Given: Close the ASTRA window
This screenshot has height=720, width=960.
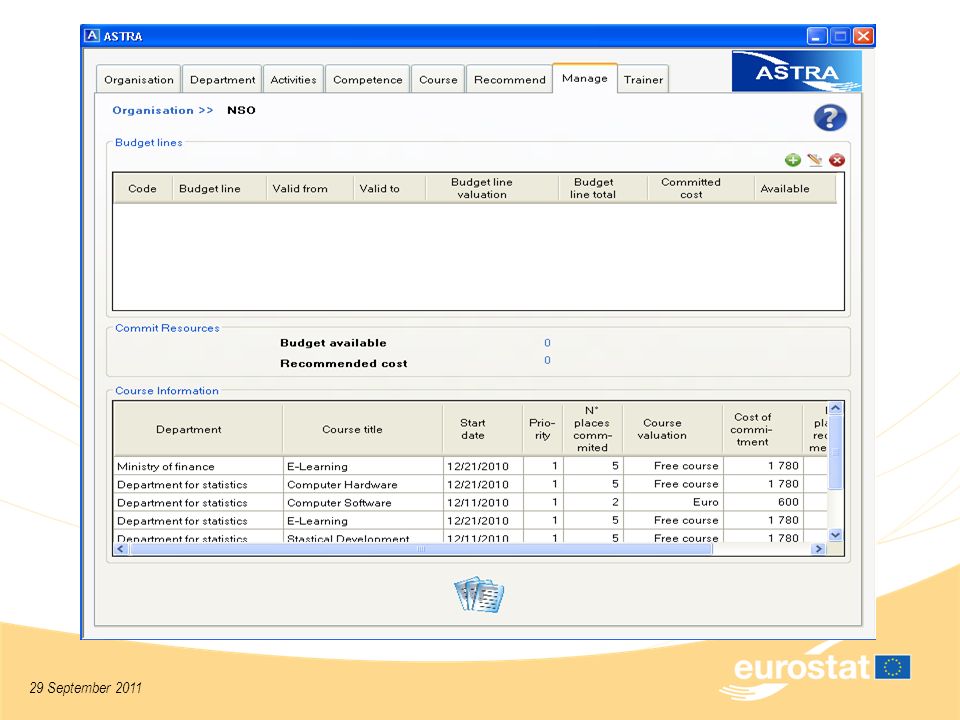Looking at the screenshot, I should tap(863, 36).
